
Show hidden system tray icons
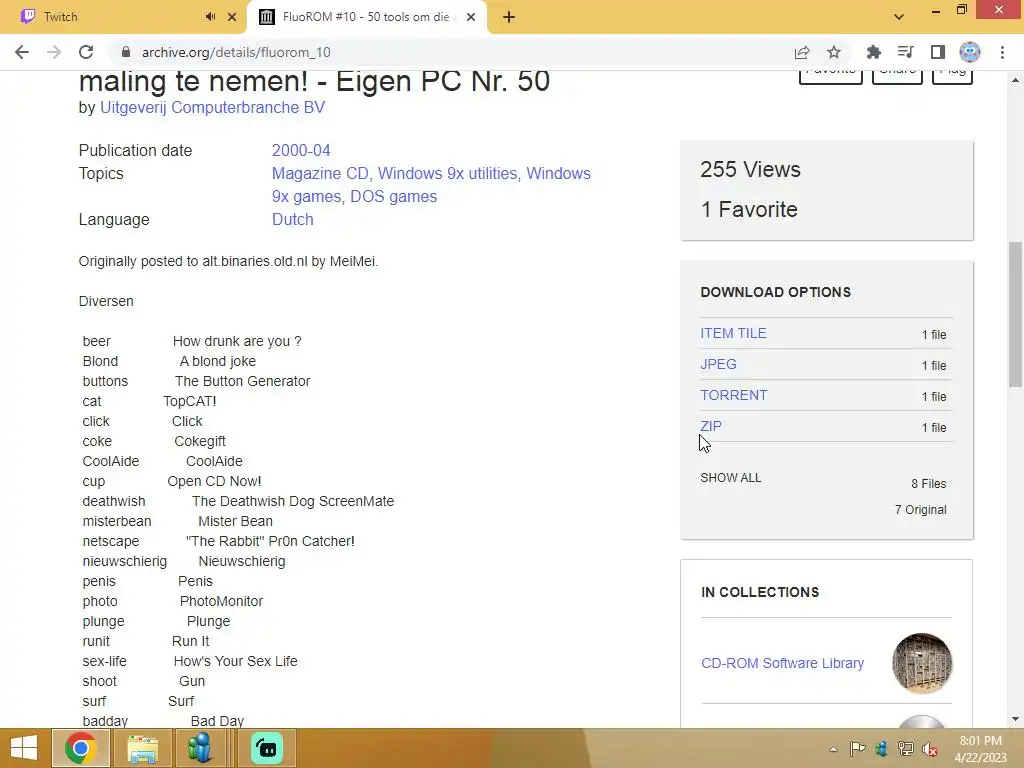(833, 748)
